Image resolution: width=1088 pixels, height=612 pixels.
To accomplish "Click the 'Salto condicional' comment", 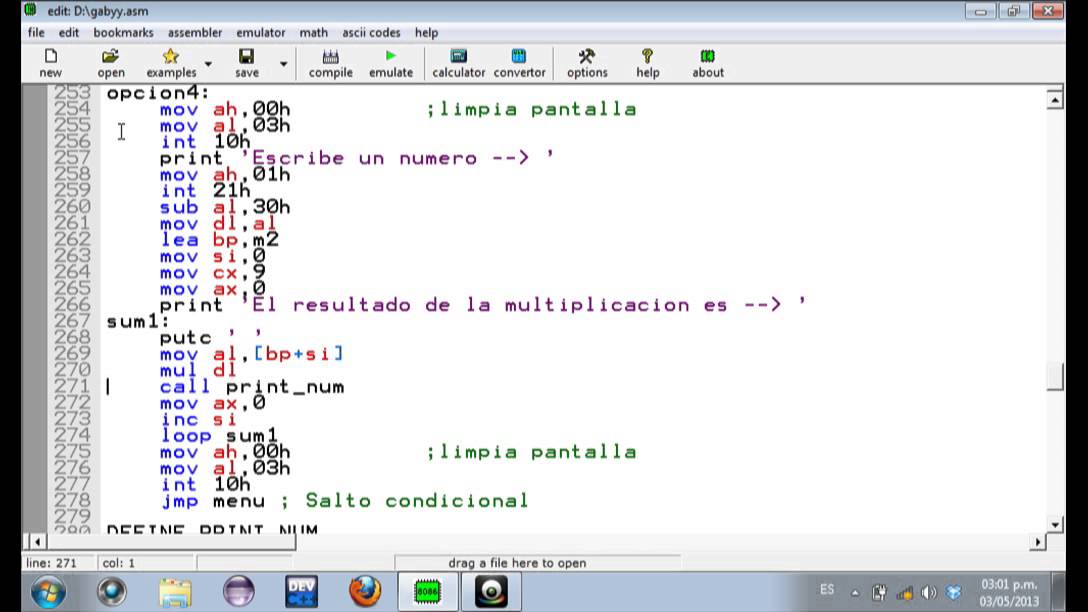I will tap(416, 501).
